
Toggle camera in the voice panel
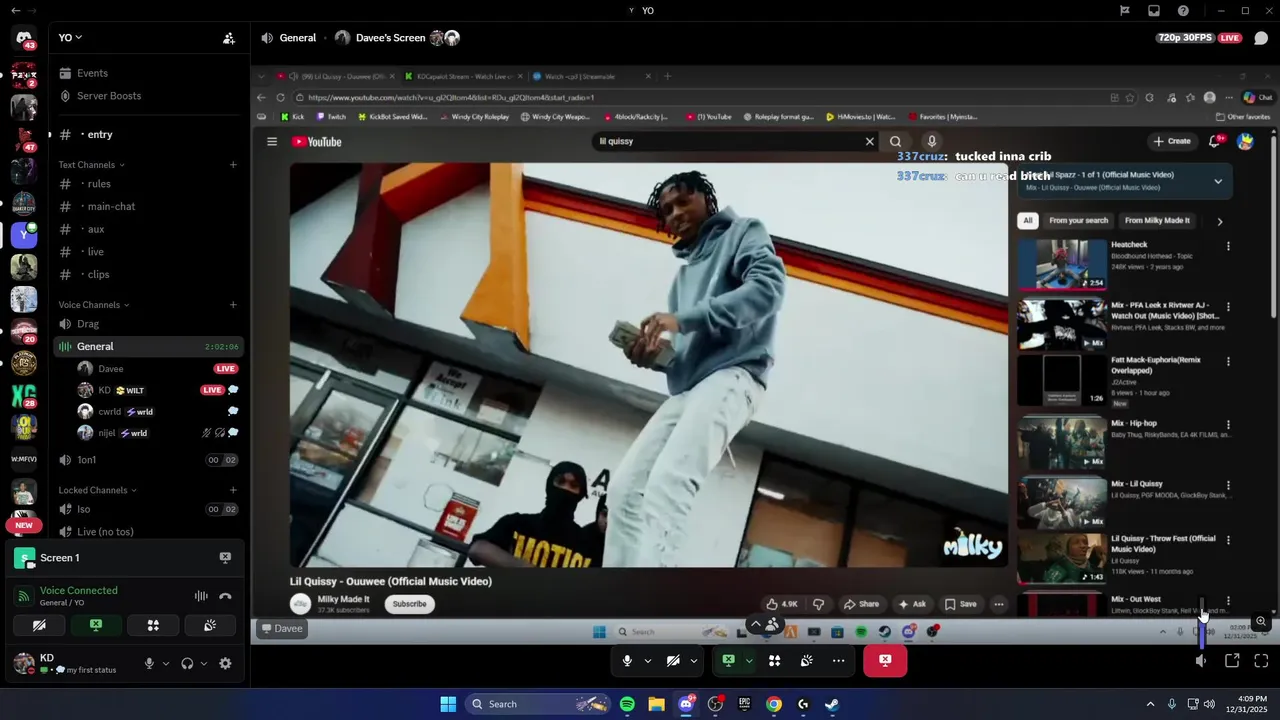coord(39,625)
